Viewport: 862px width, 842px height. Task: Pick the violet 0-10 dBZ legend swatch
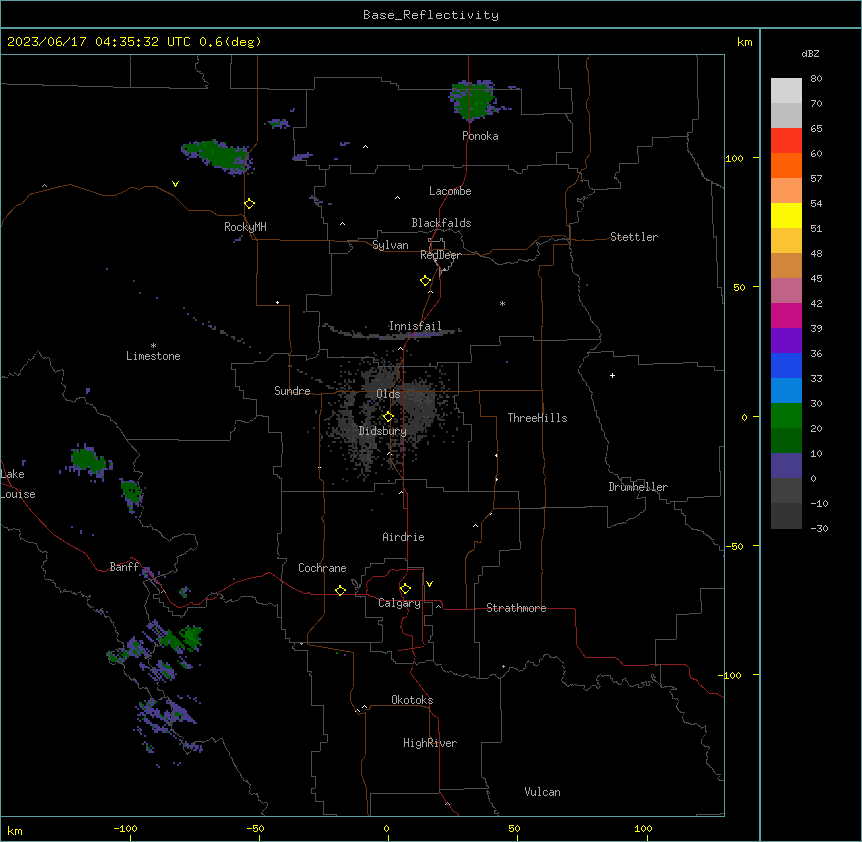click(x=786, y=466)
